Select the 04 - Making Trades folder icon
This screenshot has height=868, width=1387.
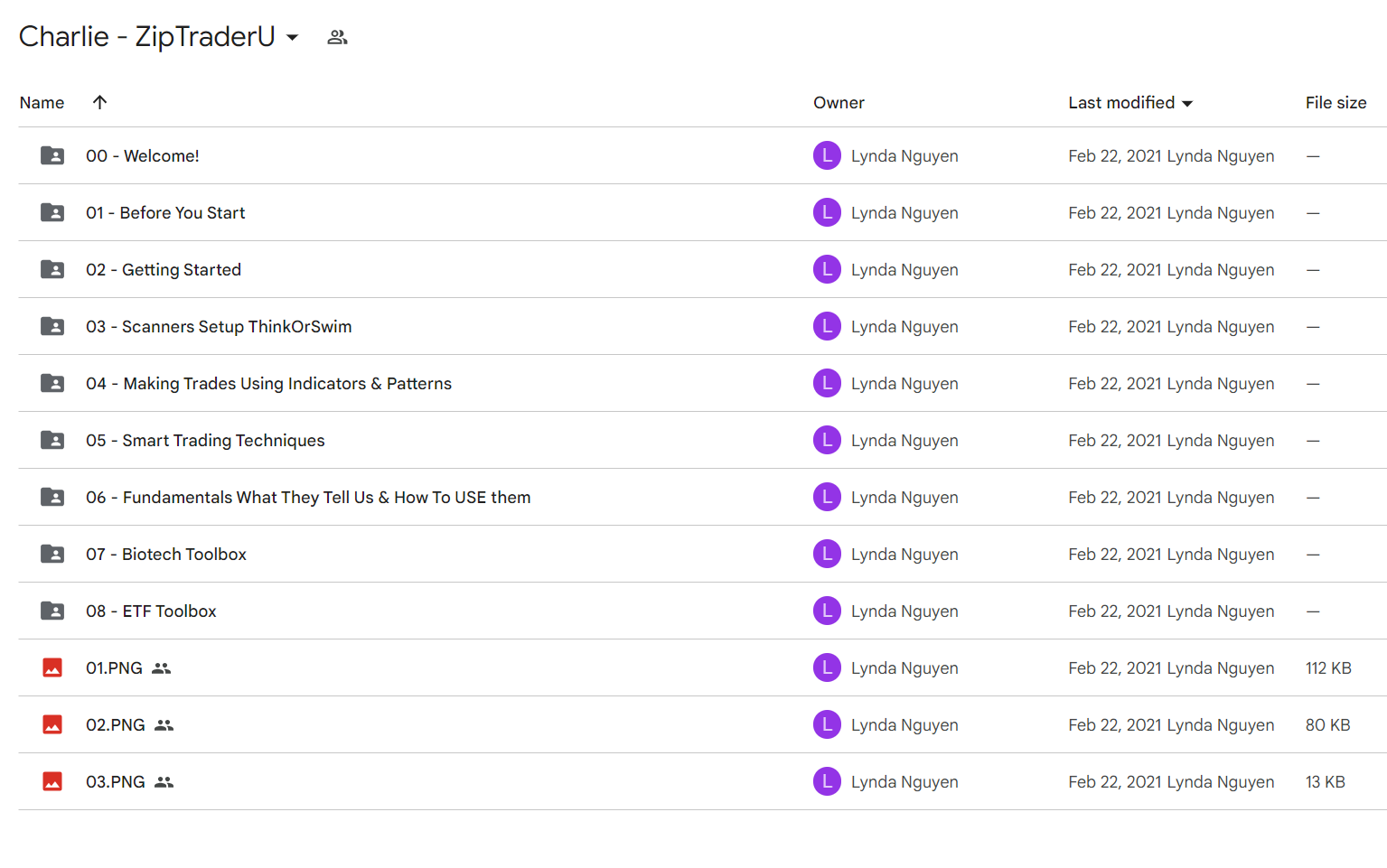click(52, 383)
